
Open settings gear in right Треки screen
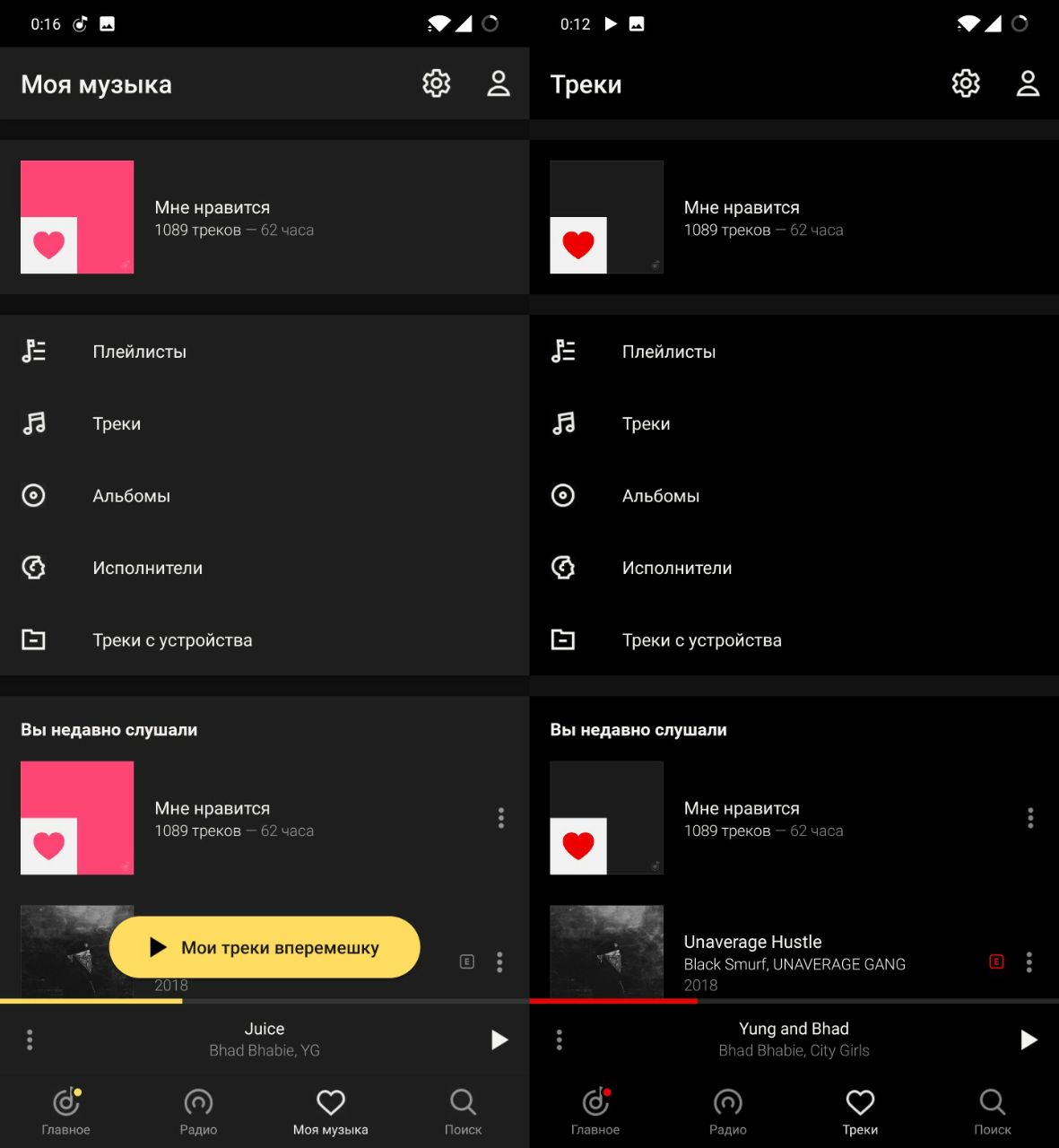[966, 83]
